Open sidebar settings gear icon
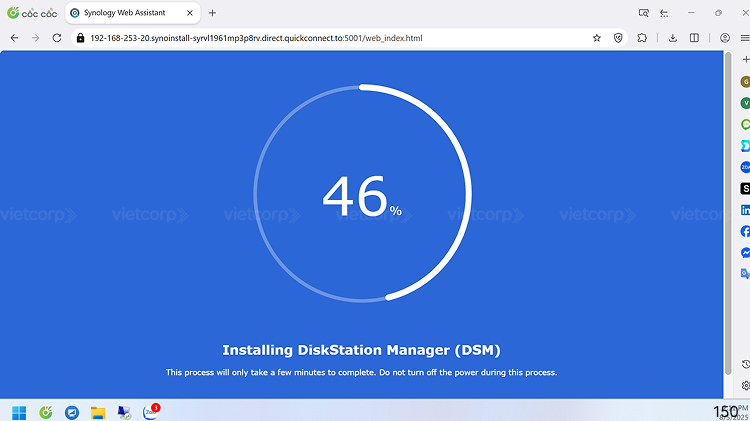This screenshot has height=421, width=750. pos(745,385)
